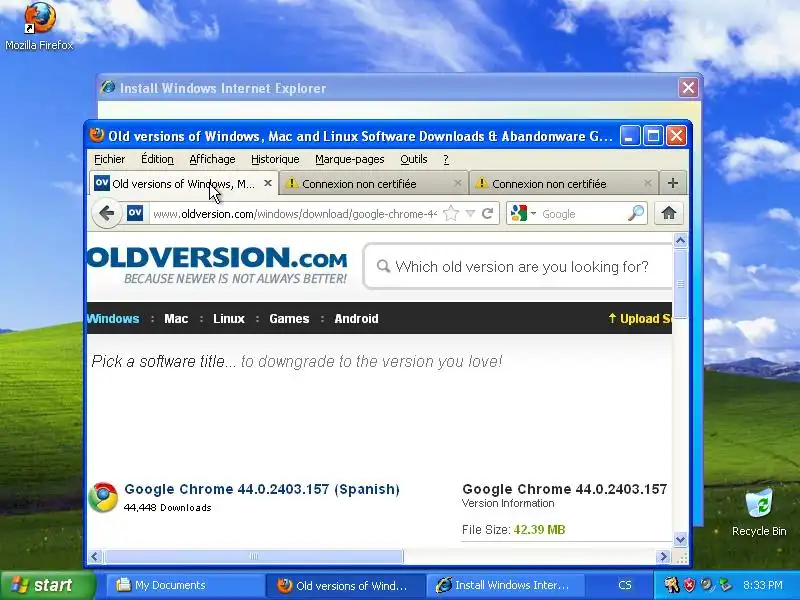Open the Fichier menu
The image size is (800, 600).
(x=110, y=159)
